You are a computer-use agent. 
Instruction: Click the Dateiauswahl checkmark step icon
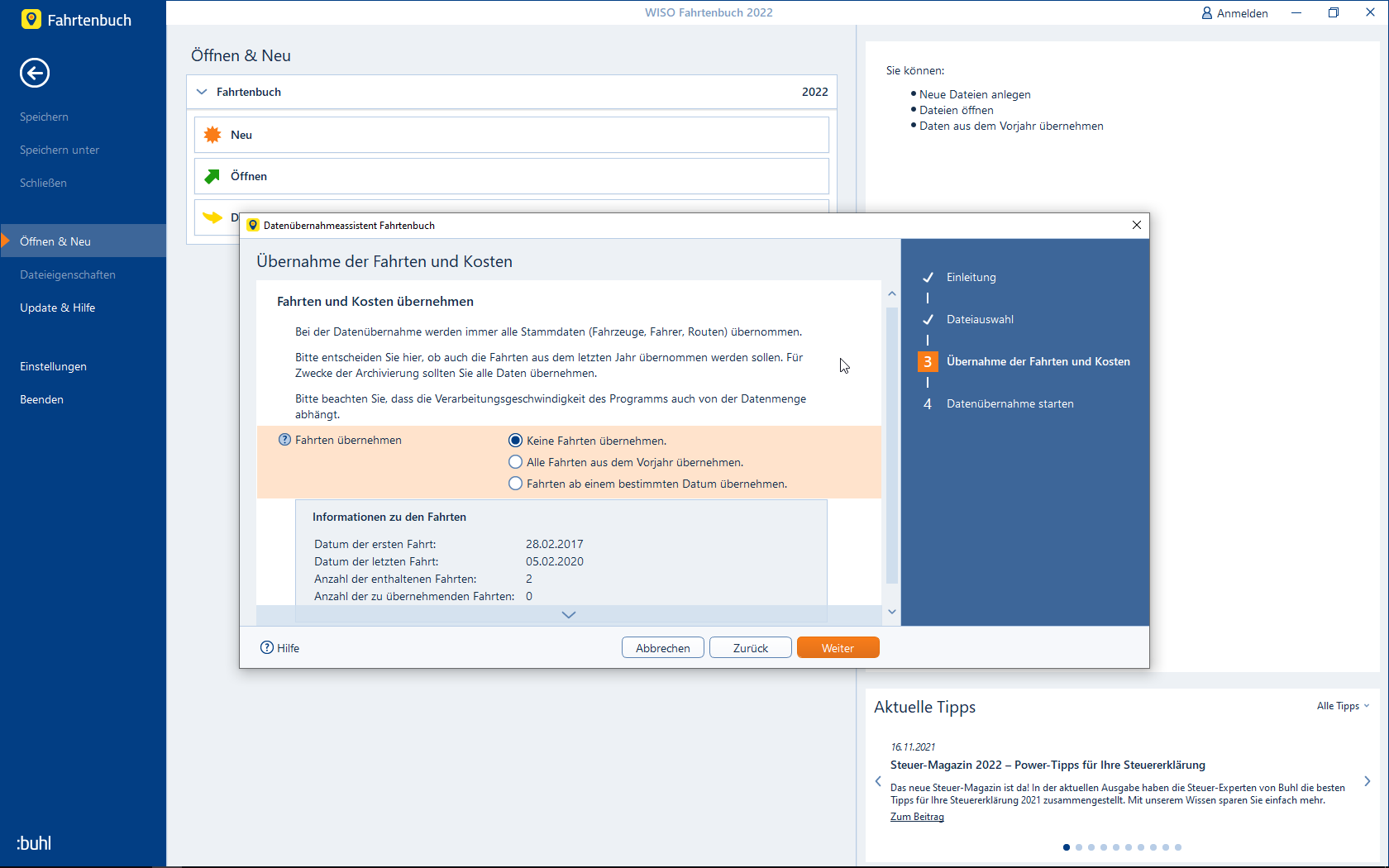(928, 319)
